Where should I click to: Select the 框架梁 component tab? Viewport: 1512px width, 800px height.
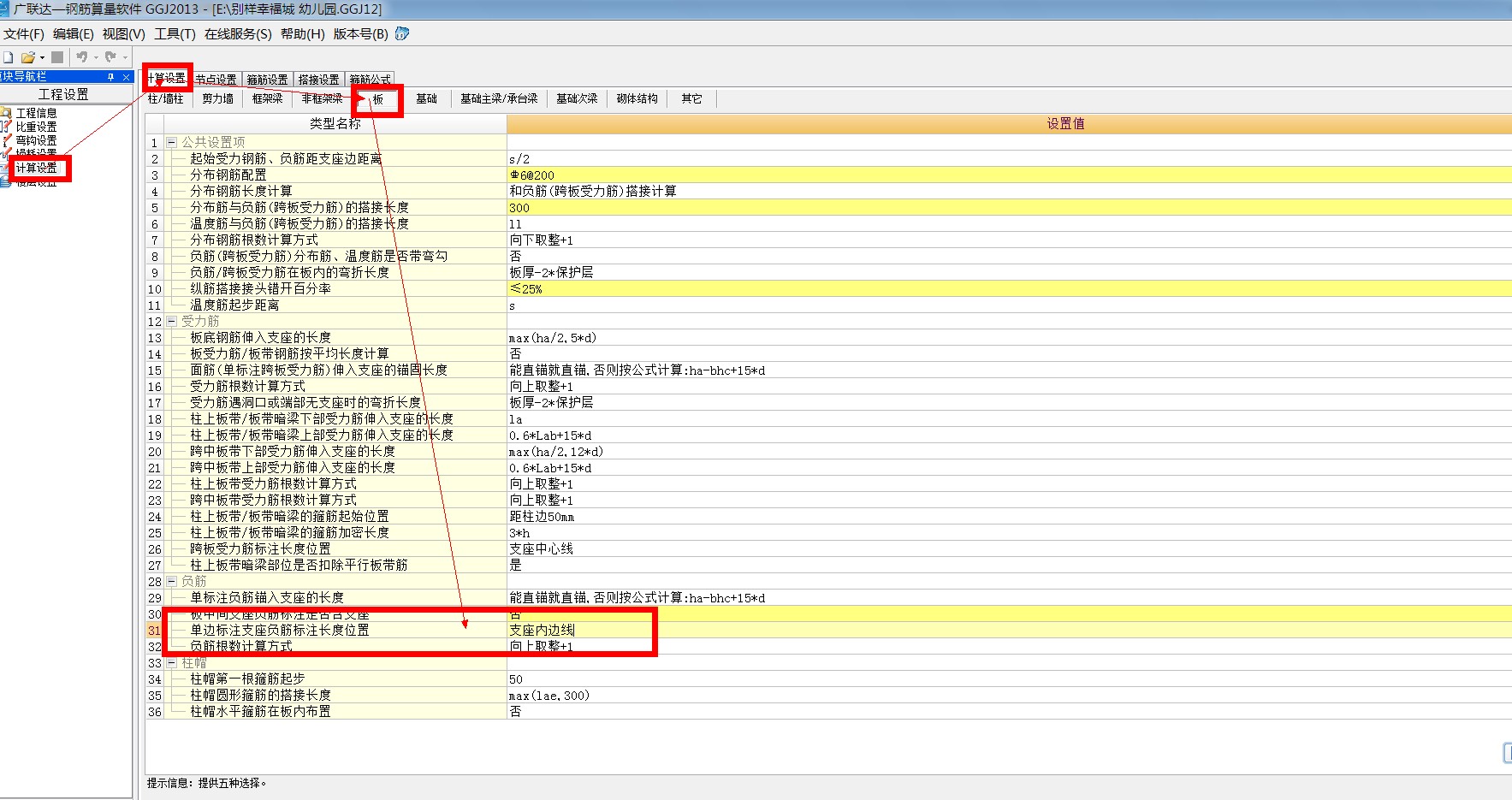click(x=268, y=98)
